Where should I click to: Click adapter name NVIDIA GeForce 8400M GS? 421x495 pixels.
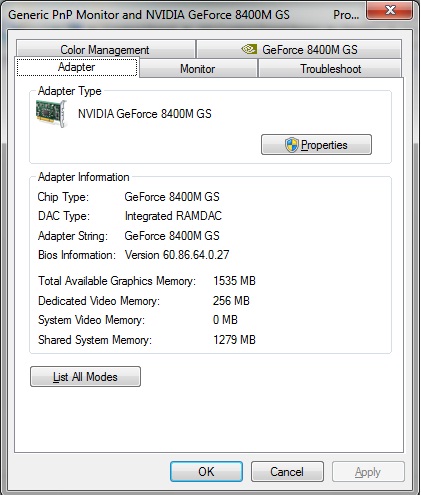145,114
